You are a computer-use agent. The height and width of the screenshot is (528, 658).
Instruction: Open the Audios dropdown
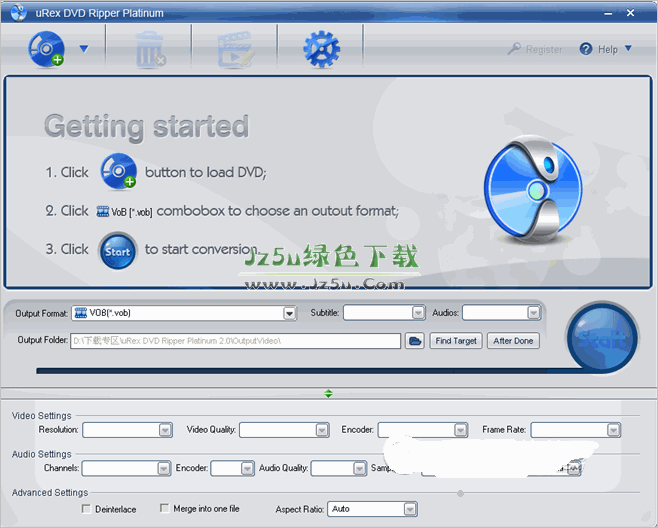(501, 313)
